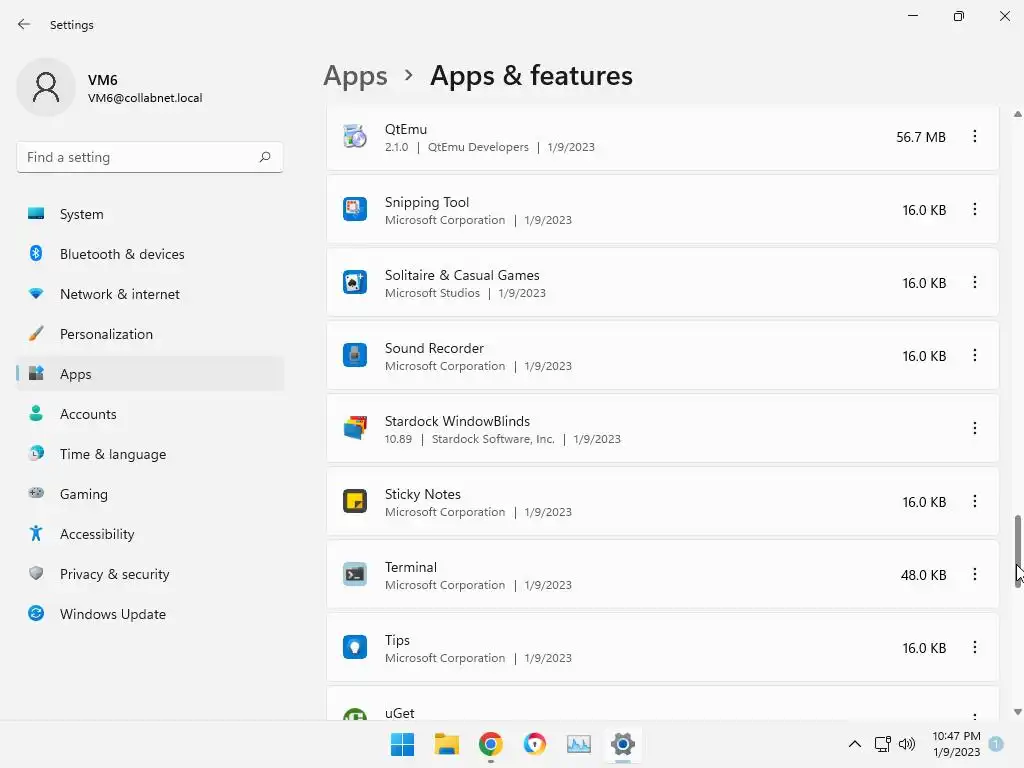
Task: Open three-dot menu for Solitaire & Casual Games
Action: coord(974,283)
